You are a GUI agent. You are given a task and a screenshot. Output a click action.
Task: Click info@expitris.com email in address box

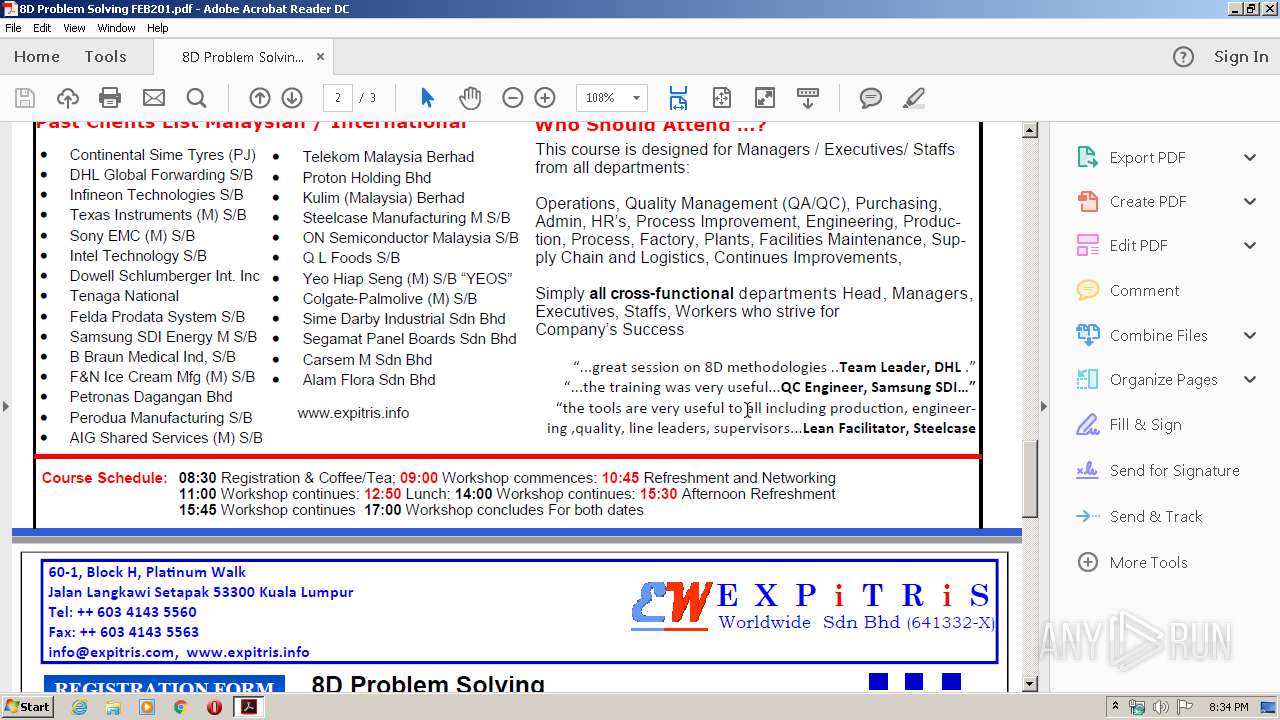111,652
